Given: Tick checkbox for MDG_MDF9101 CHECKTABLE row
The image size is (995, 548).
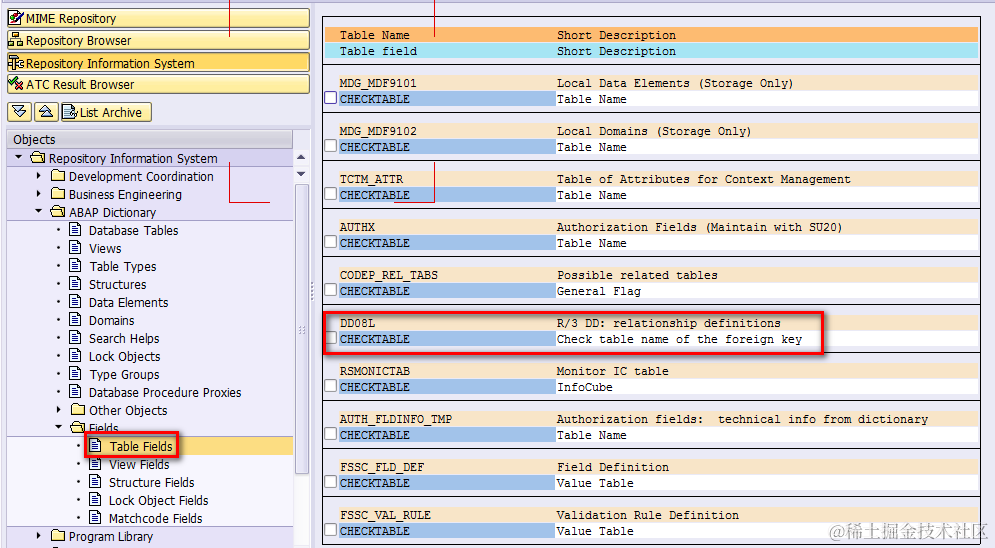Looking at the screenshot, I should (331, 98).
